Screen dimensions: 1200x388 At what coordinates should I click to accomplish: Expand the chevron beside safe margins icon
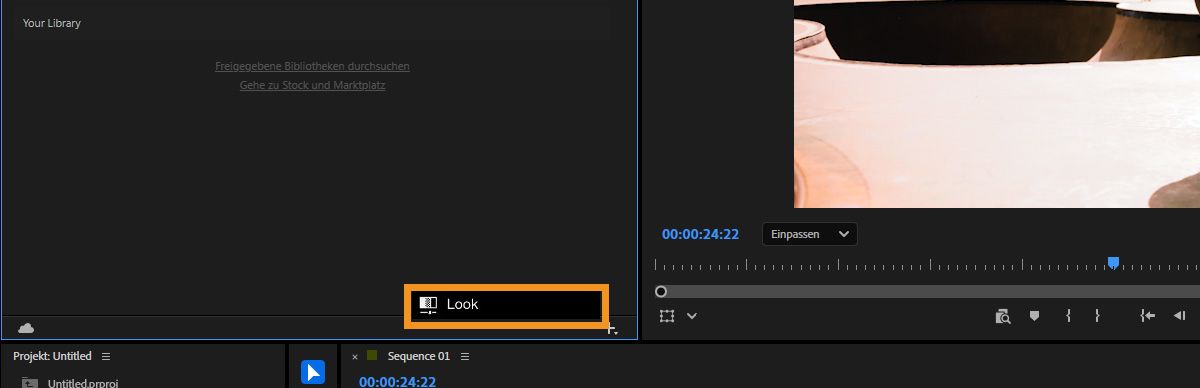coord(691,316)
